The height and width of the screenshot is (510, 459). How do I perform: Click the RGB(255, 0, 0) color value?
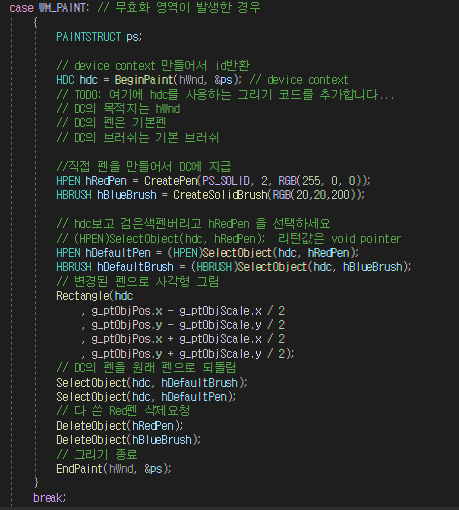[x=321, y=181]
